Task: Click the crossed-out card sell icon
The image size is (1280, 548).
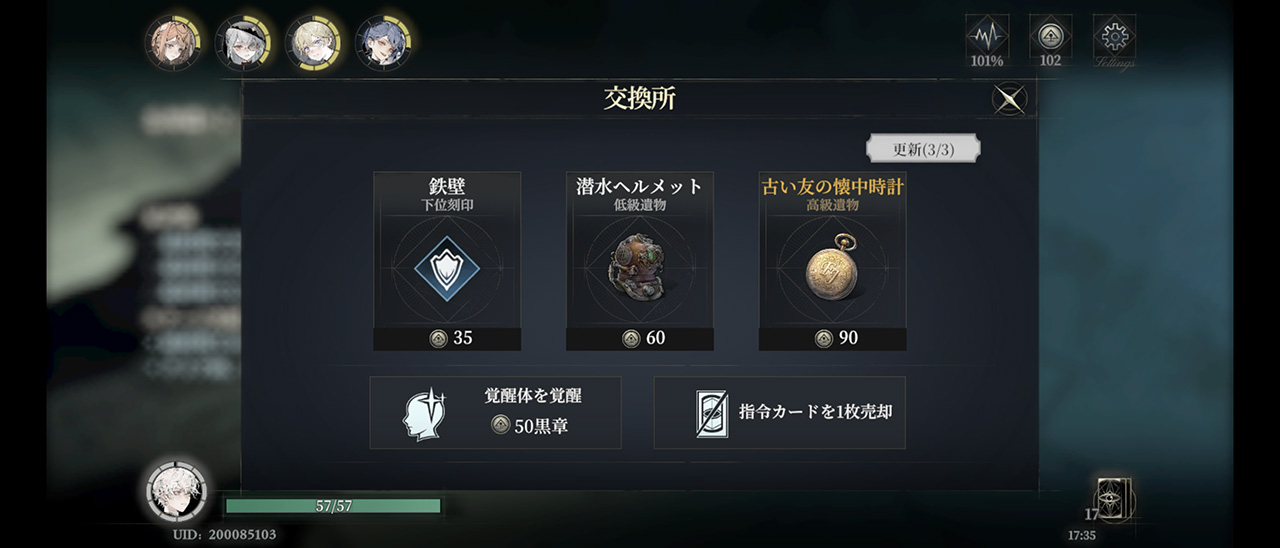Action: click(712, 413)
